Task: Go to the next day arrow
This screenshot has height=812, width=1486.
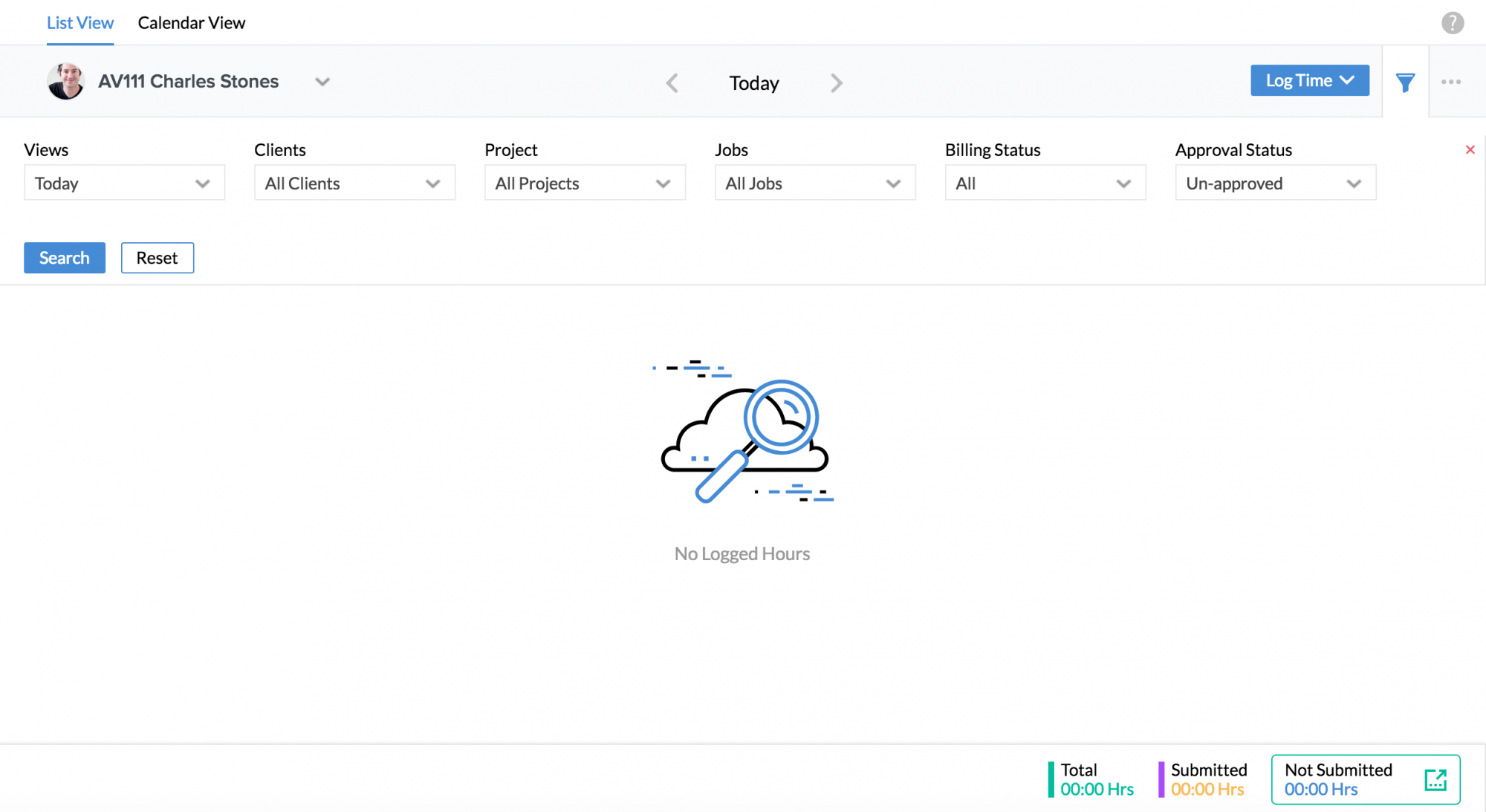Action: pos(837,82)
